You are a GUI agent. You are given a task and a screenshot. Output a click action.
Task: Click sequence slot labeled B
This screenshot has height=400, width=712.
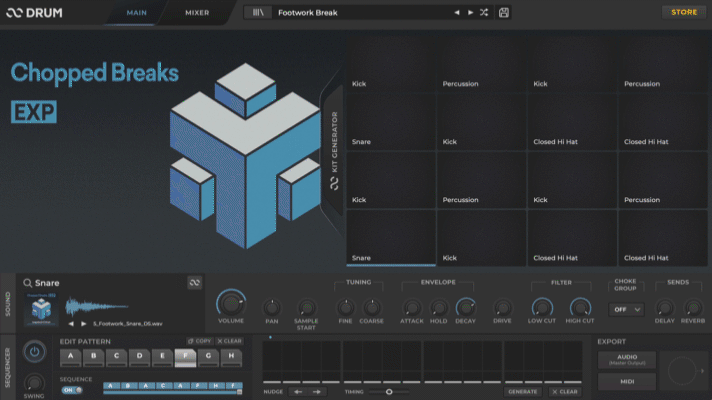128,386
